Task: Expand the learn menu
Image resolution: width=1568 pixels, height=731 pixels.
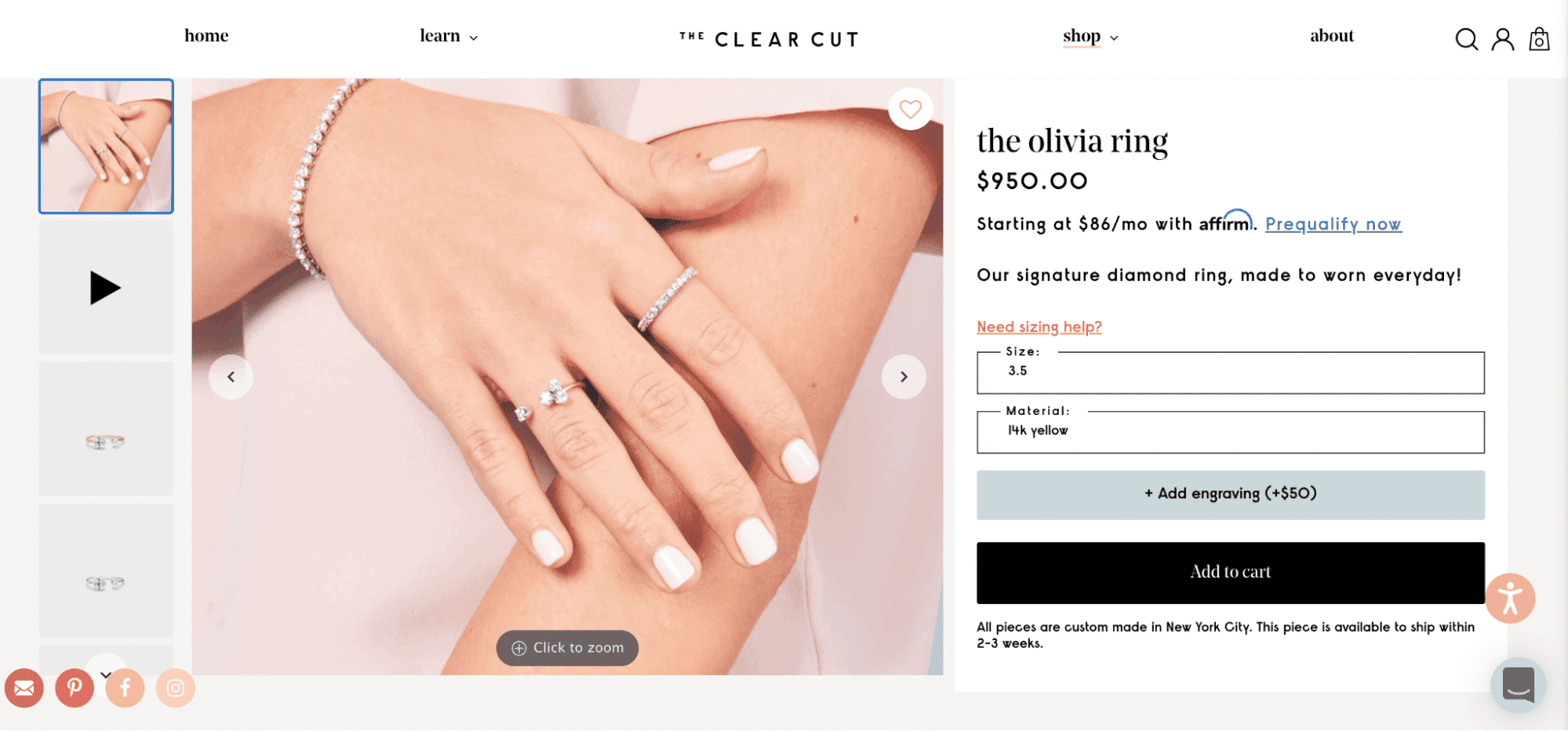Action: click(x=449, y=36)
